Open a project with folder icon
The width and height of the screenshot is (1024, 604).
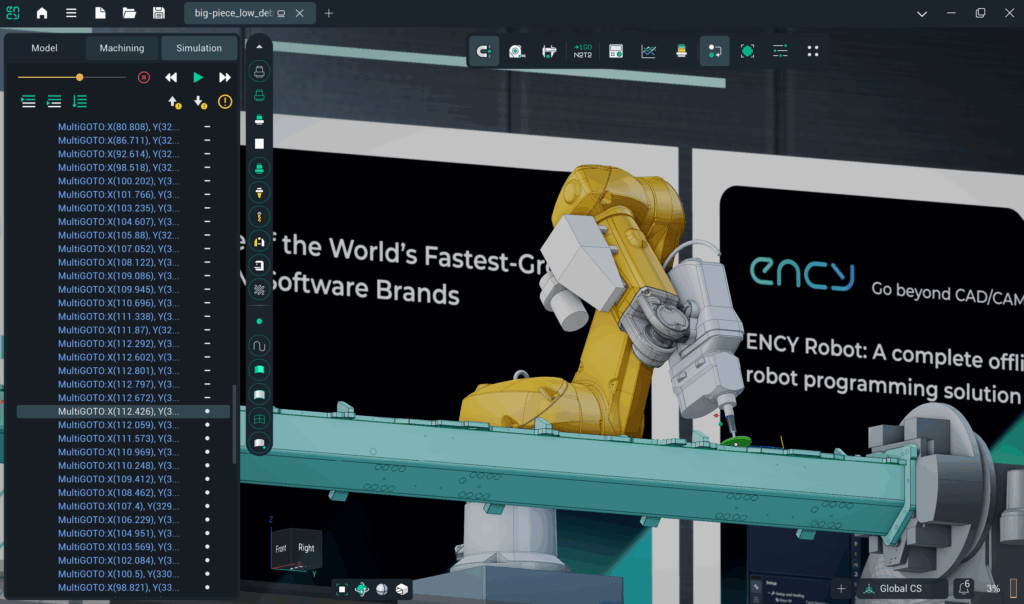point(129,13)
